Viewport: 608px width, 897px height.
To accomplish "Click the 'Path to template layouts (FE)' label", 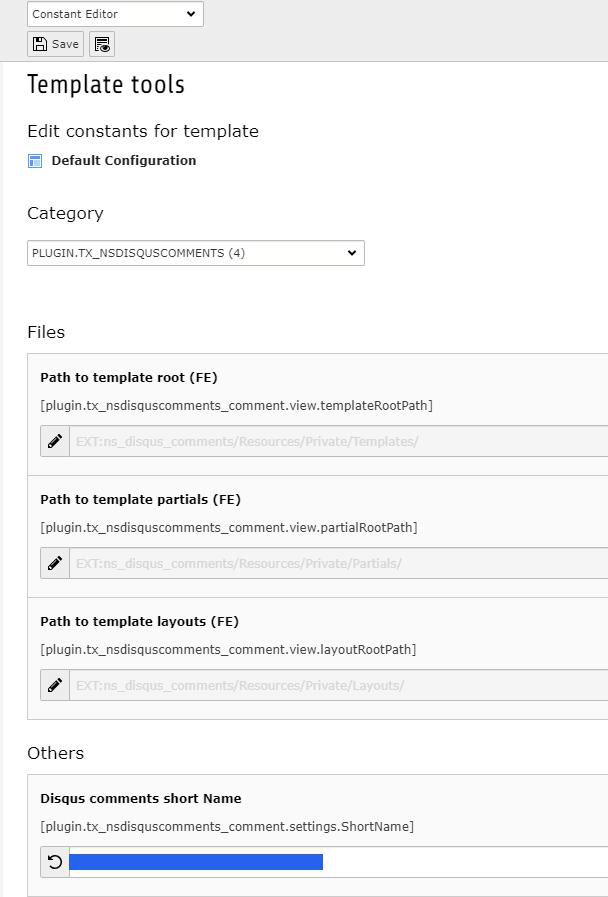I will 139,622.
